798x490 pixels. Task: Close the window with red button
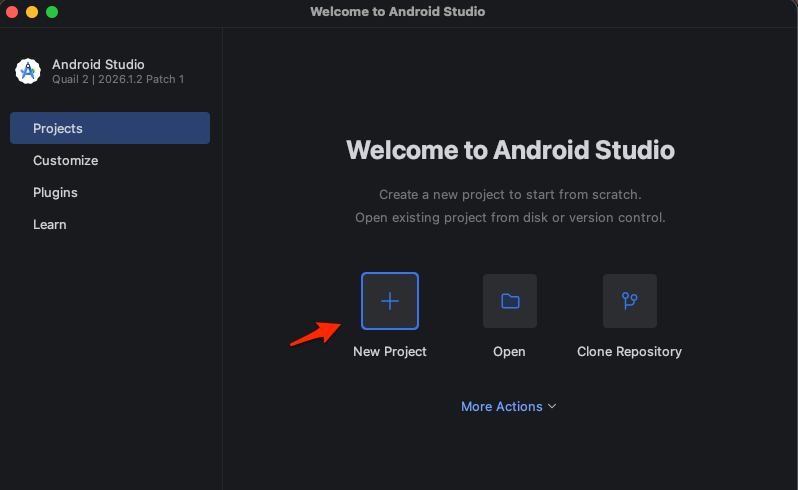coord(12,12)
